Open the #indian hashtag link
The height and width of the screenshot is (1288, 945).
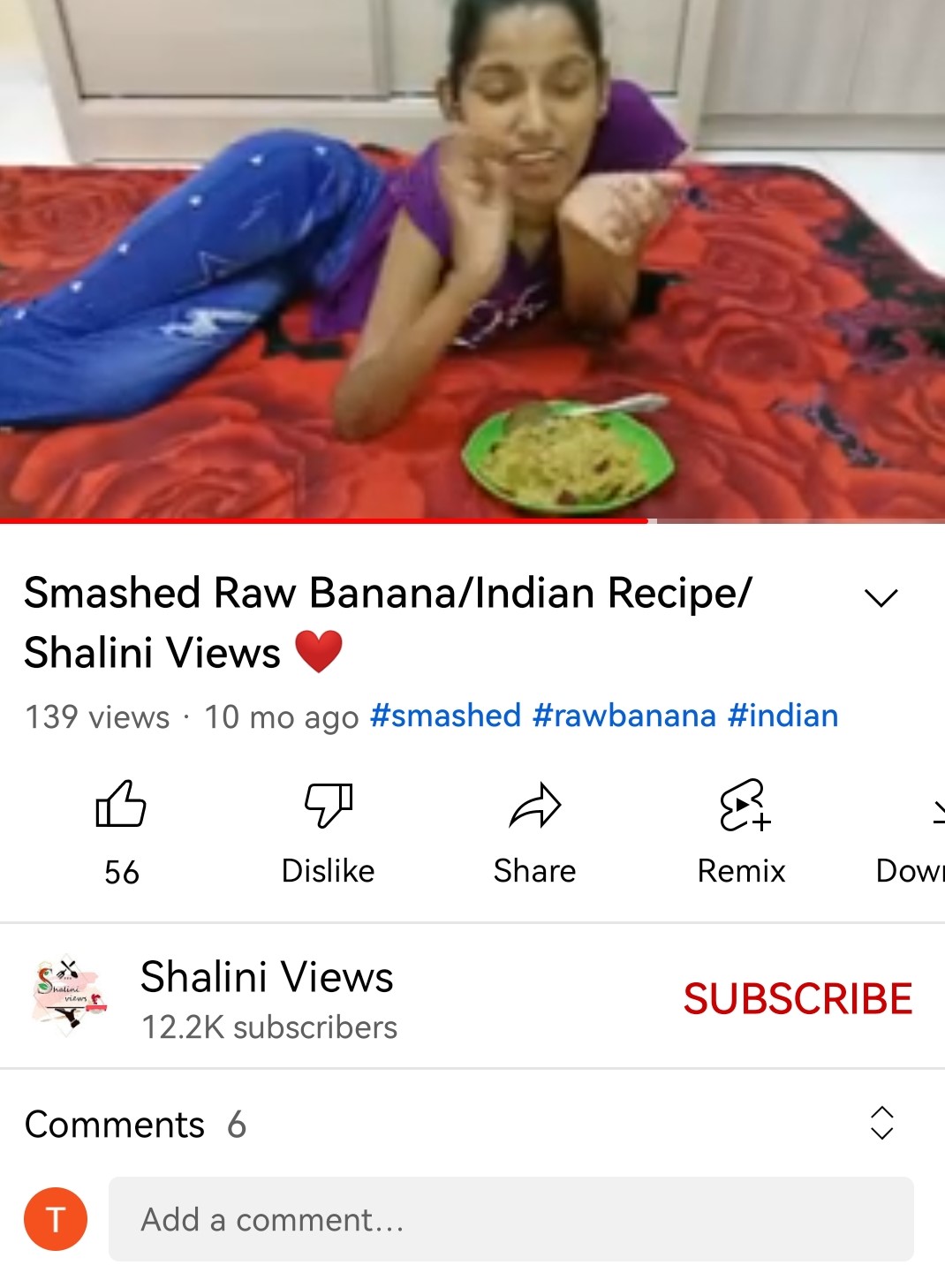point(783,716)
